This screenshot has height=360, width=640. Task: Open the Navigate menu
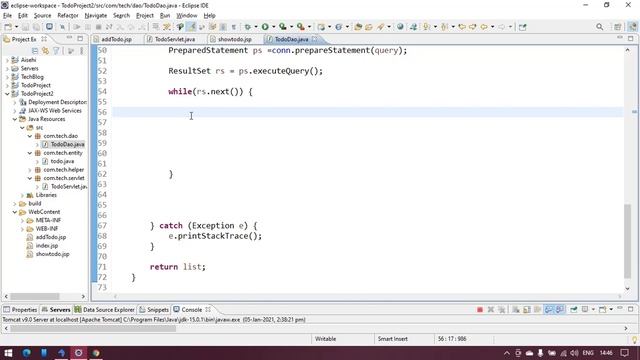tap(96, 16)
